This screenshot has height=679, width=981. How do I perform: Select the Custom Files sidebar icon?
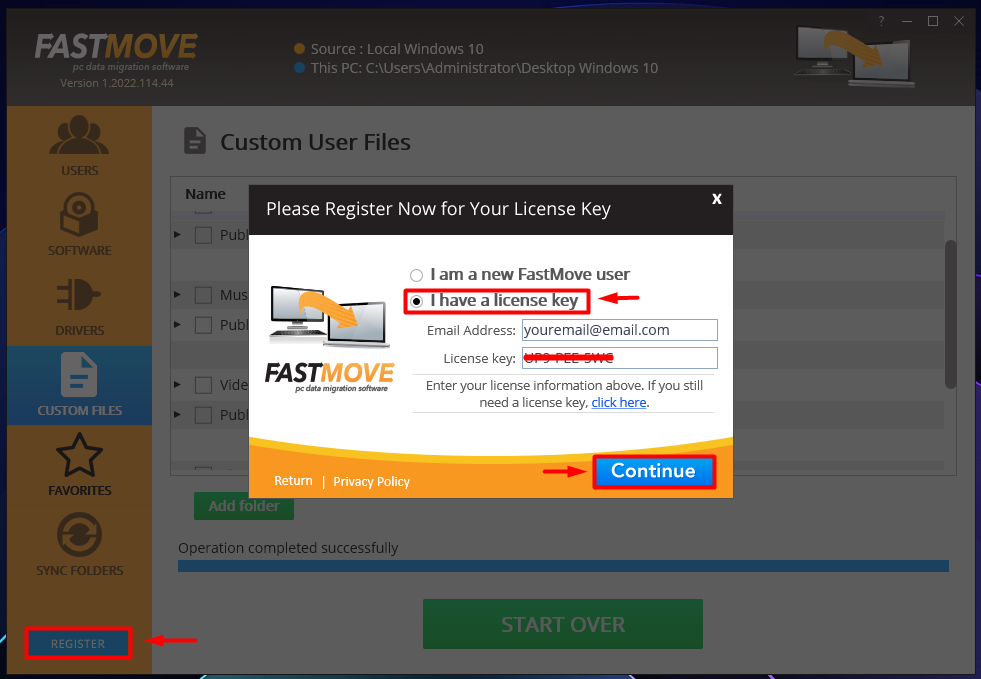(x=79, y=378)
